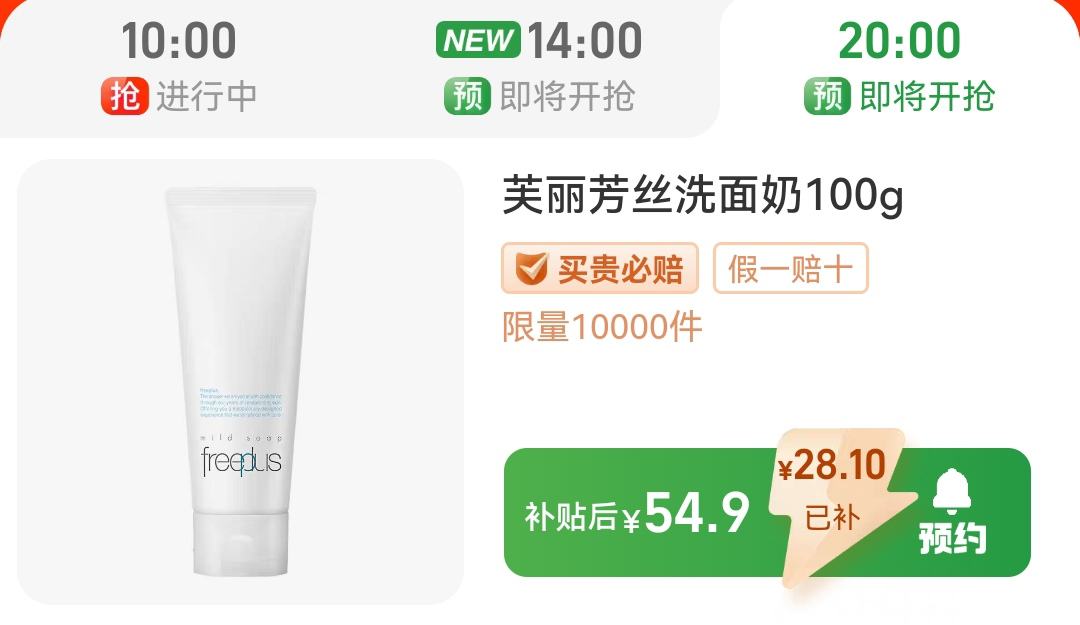Tap 即将开抢 label under 20:00
This screenshot has height=625, width=1080.
point(927,96)
